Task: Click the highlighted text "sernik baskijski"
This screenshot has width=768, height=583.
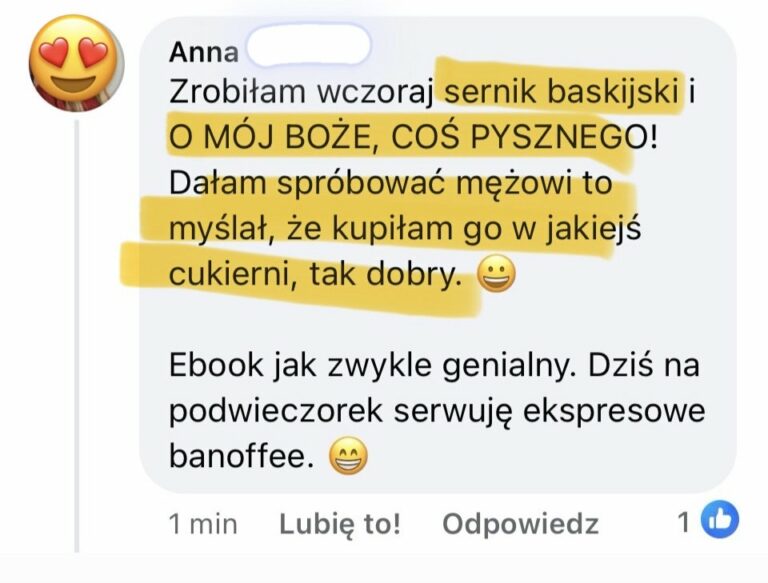Action: (x=562, y=92)
